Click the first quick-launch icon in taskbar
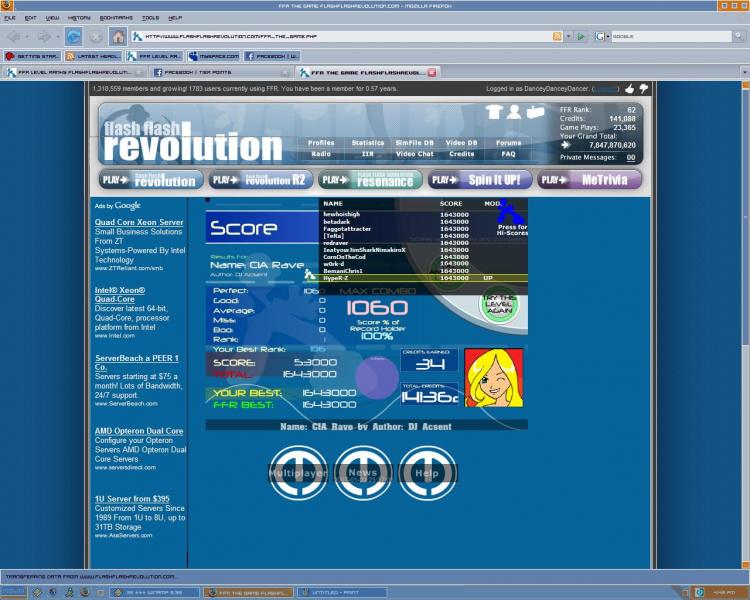Image resolution: width=750 pixels, height=600 pixels. 37,592
